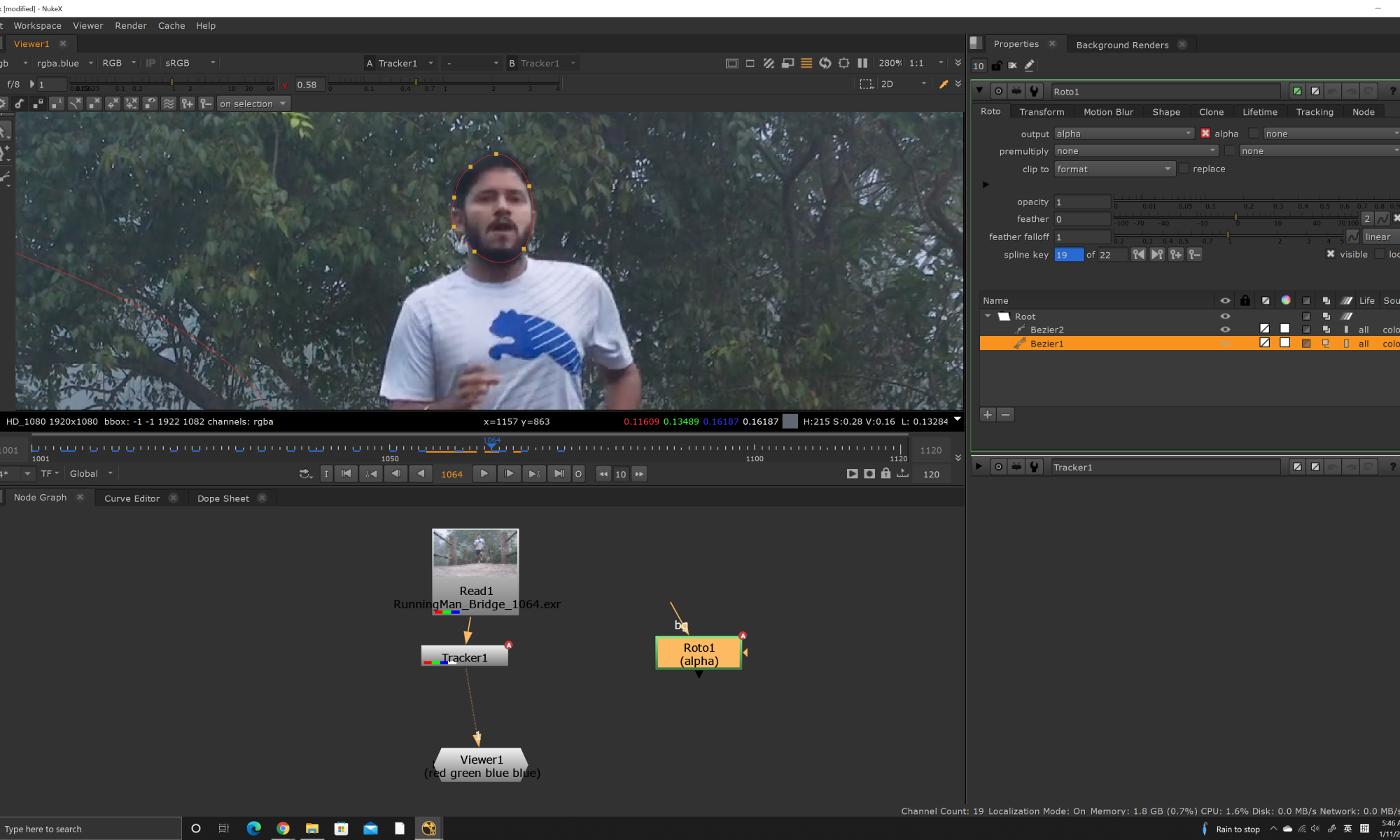The height and width of the screenshot is (840, 1400).
Task: Open the clip to format dropdown
Action: (x=1113, y=169)
